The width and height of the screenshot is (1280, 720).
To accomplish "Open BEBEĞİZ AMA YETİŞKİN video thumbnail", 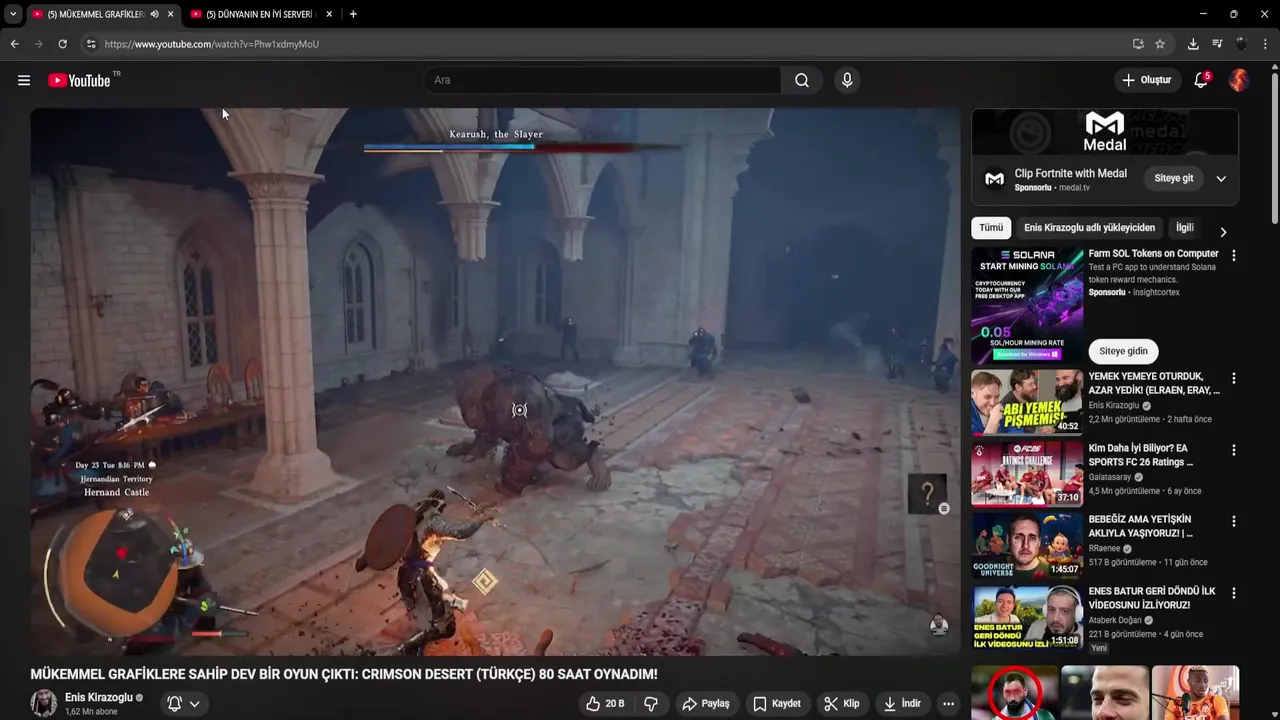I will click(x=1027, y=545).
